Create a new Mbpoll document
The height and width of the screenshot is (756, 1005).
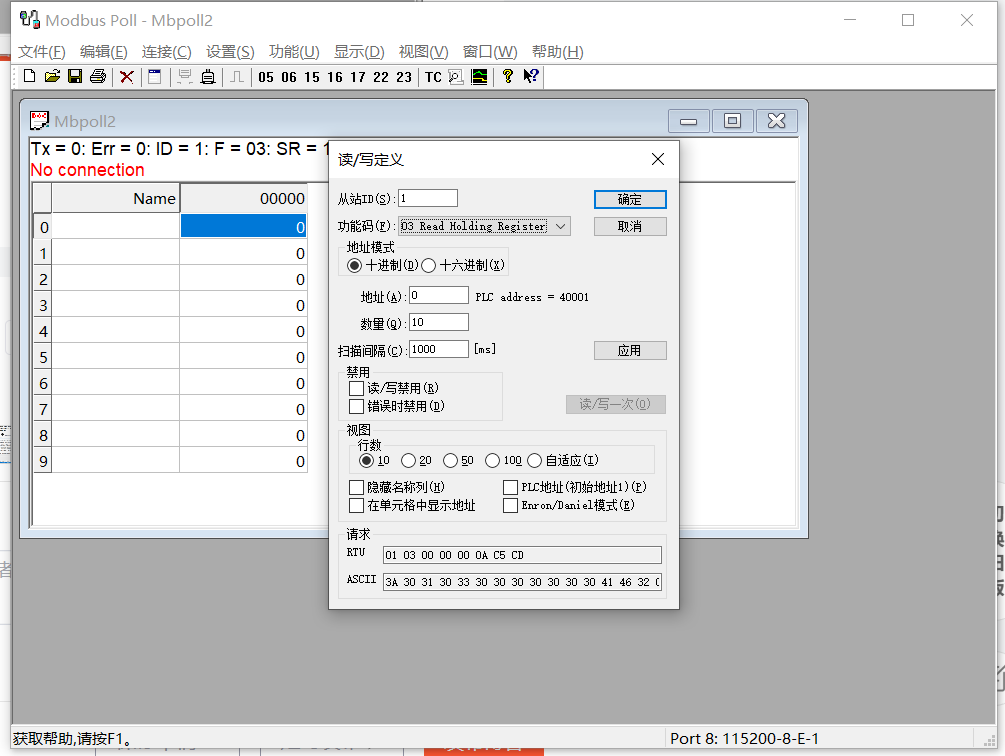31,76
